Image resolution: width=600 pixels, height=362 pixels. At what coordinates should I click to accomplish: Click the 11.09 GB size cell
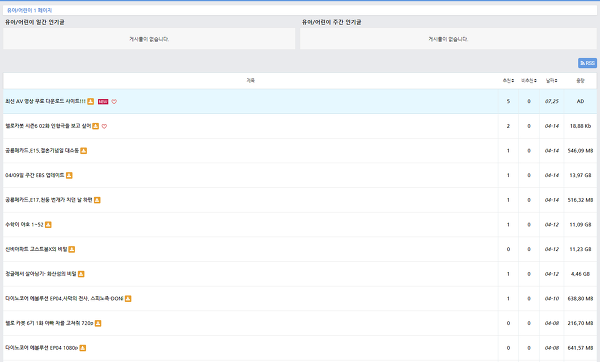coord(580,225)
